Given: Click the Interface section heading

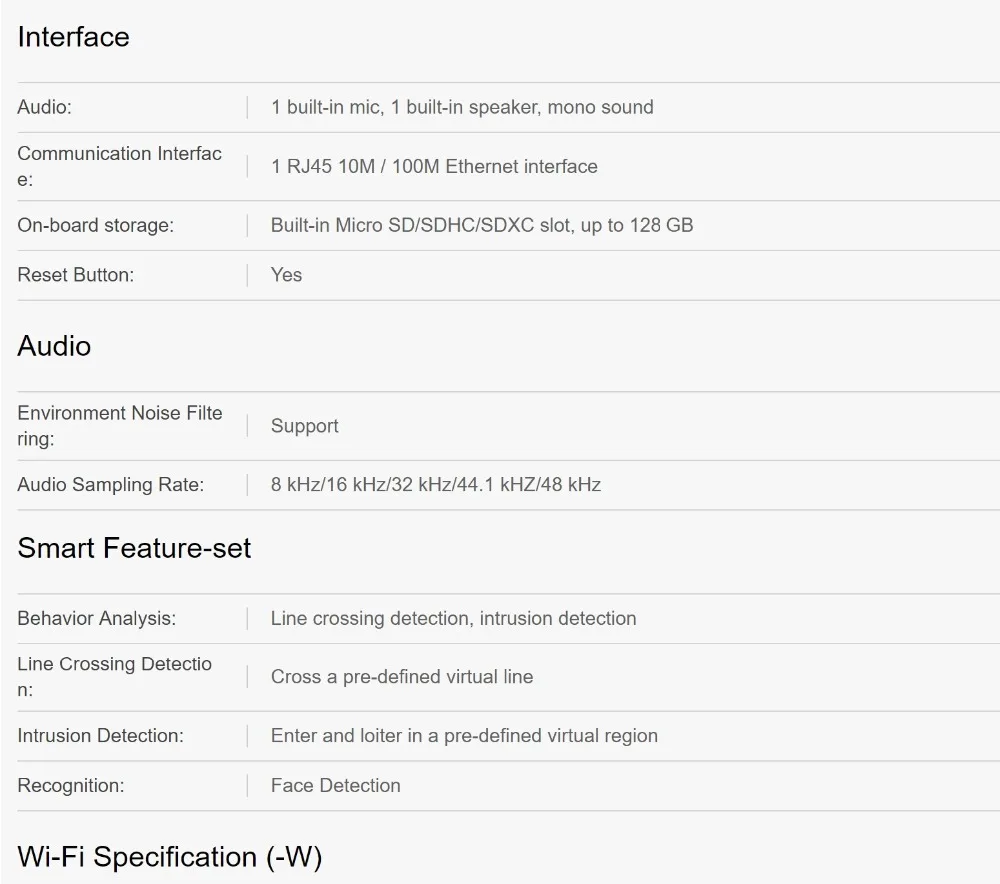Looking at the screenshot, I should pos(73,37).
